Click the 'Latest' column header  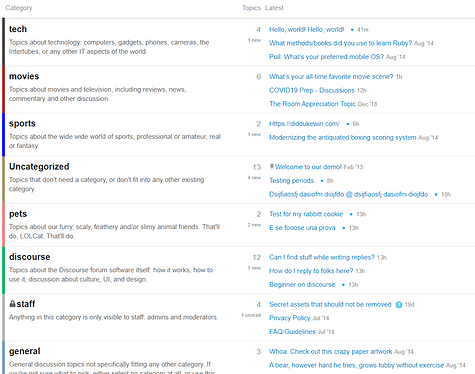click(274, 8)
